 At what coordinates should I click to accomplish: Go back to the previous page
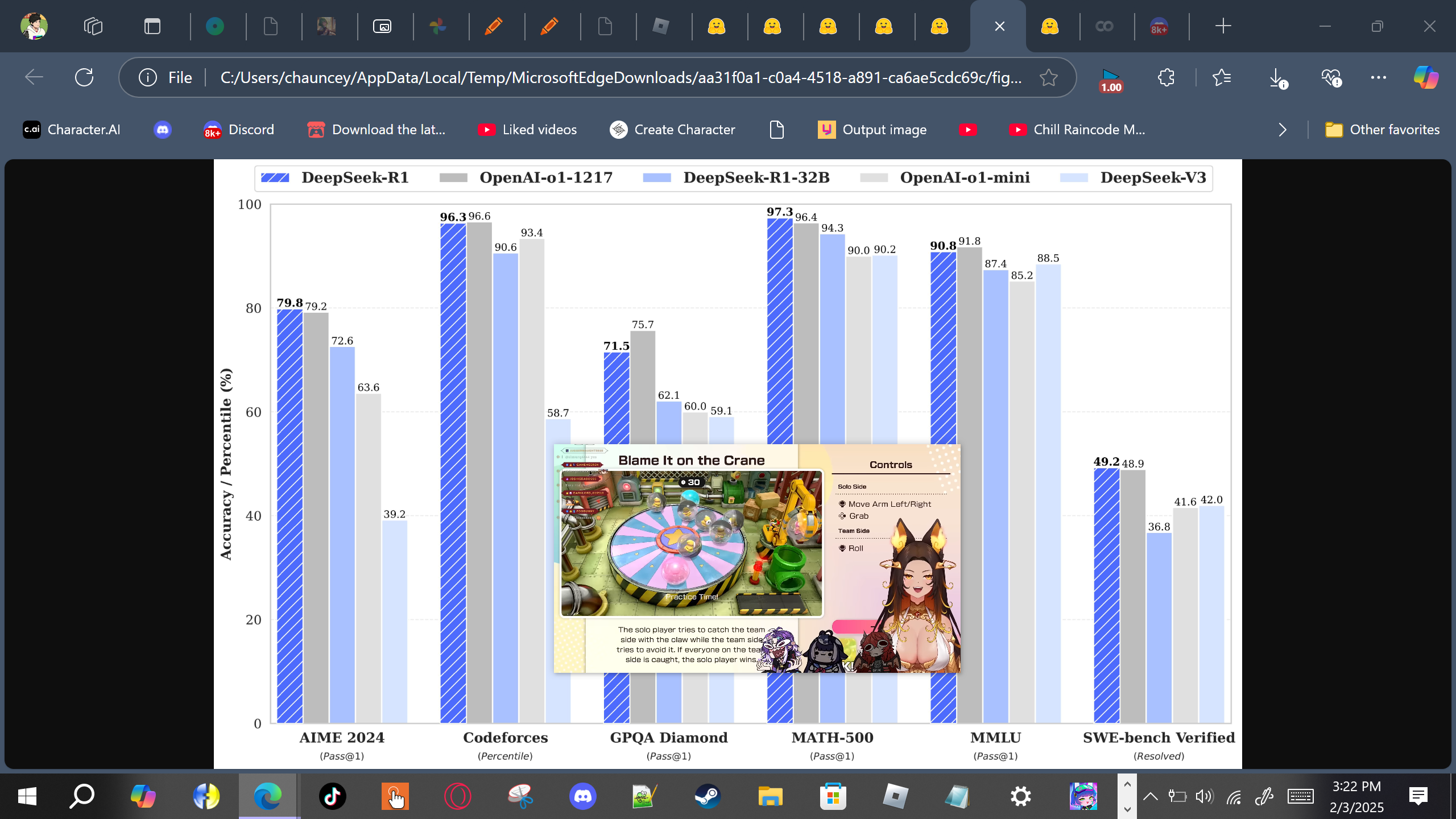pyautogui.click(x=34, y=77)
